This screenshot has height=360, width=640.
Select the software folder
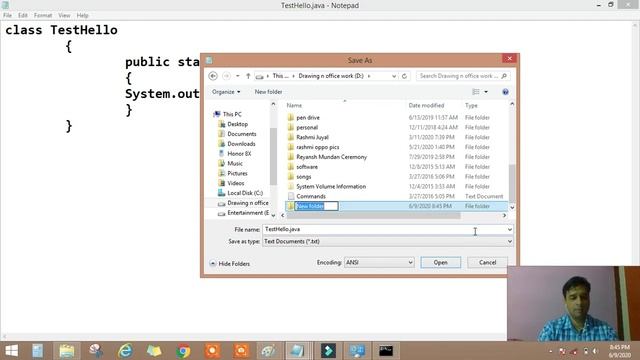pyautogui.click(x=307, y=167)
